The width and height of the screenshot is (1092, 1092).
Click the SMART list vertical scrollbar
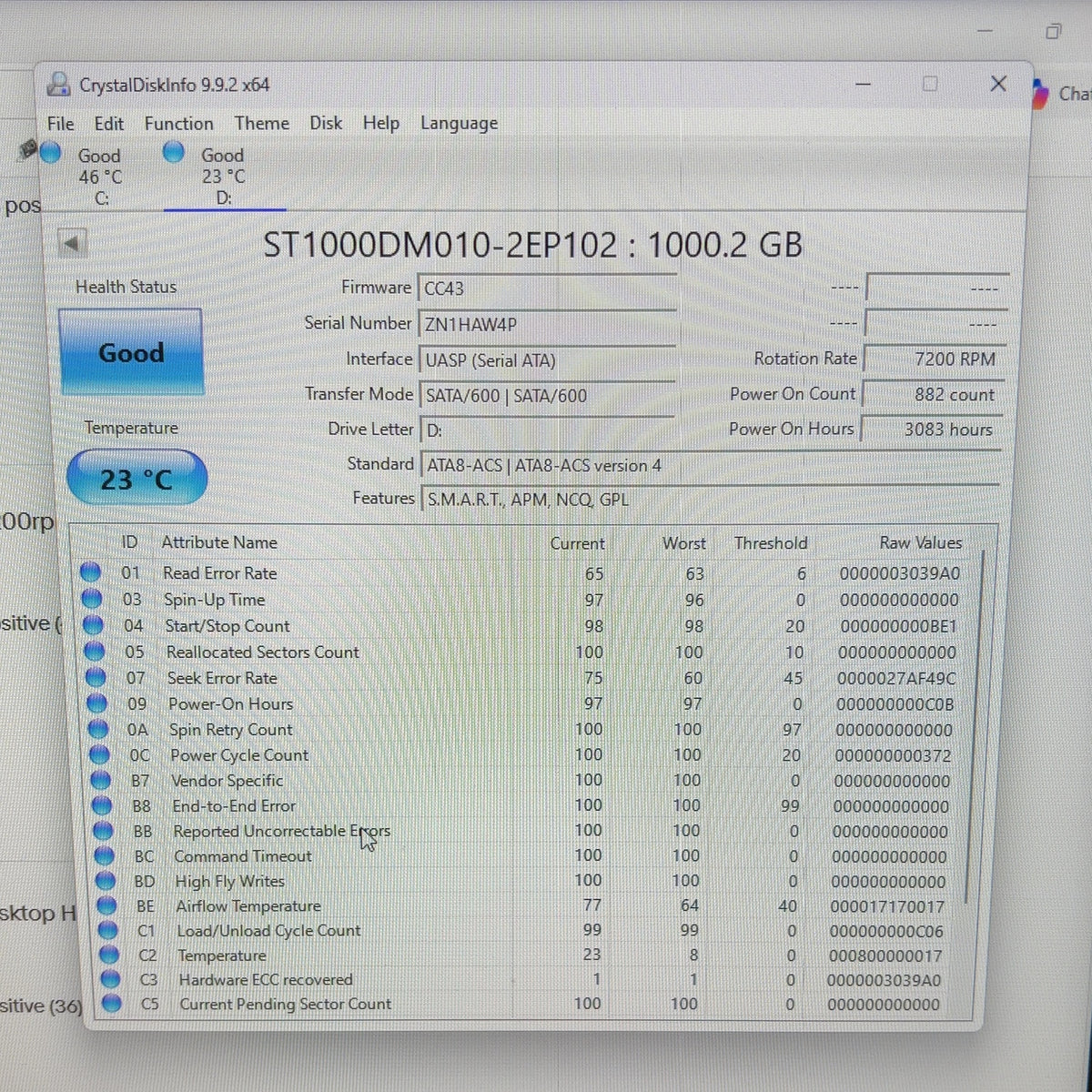click(975, 728)
